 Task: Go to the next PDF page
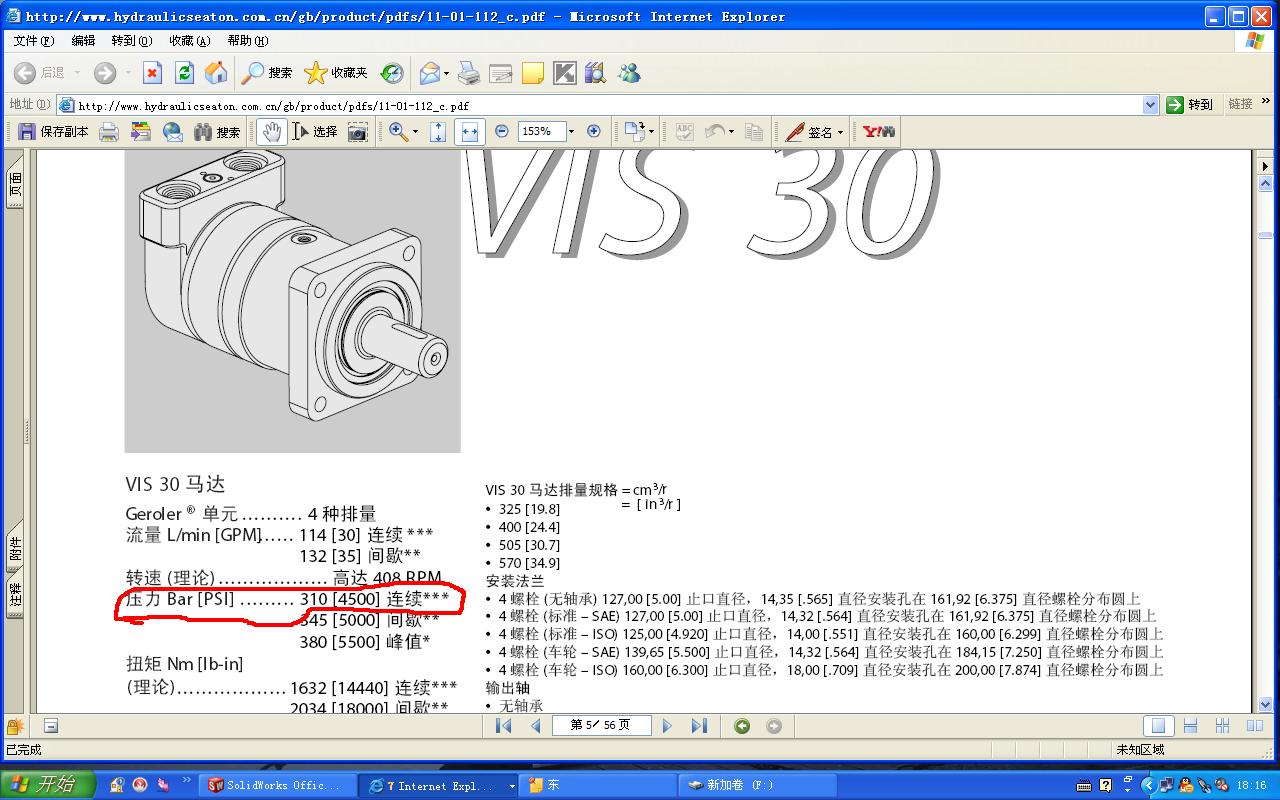[x=668, y=726]
